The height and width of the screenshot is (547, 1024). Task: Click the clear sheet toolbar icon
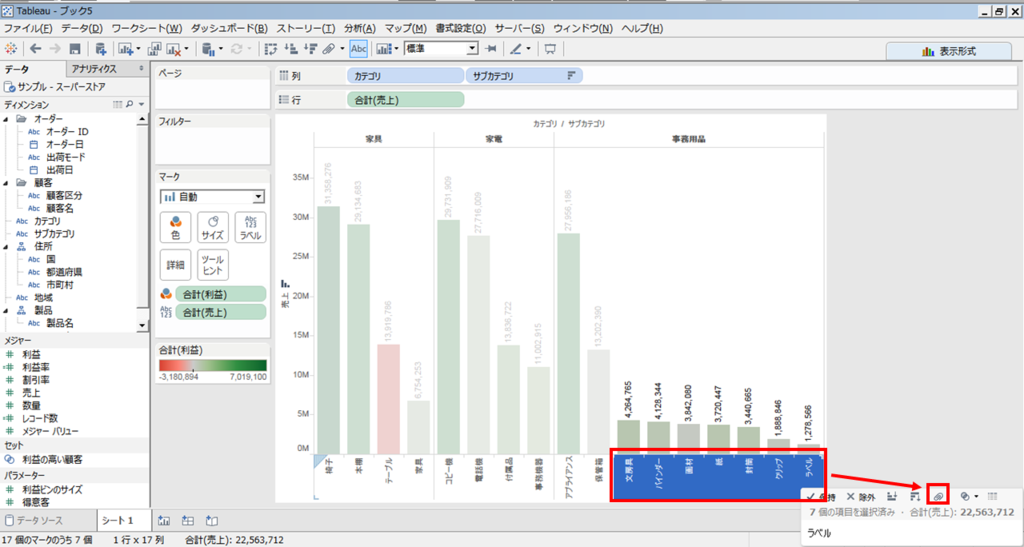click(x=174, y=49)
